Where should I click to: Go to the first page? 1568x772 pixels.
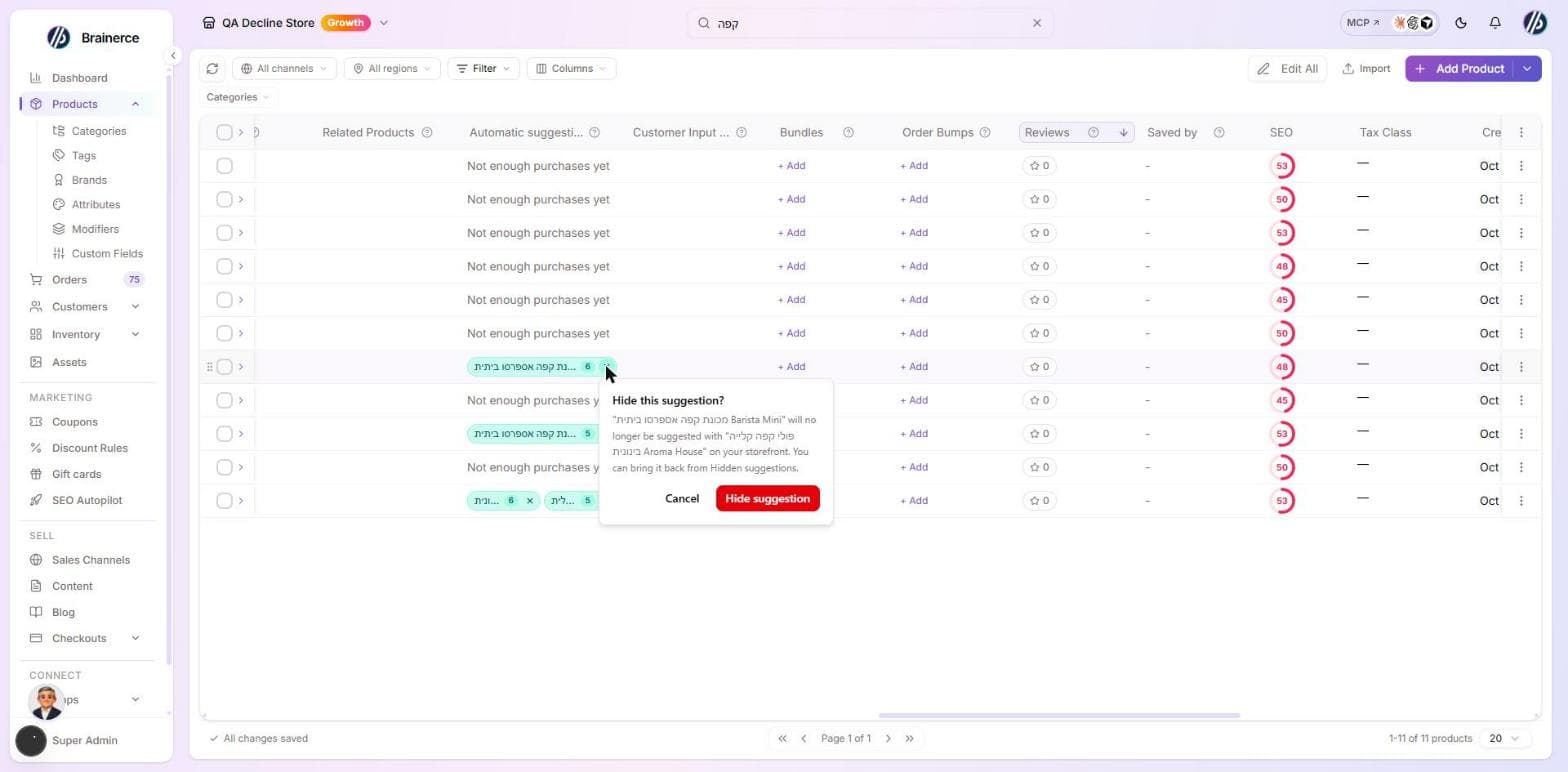pos(782,739)
